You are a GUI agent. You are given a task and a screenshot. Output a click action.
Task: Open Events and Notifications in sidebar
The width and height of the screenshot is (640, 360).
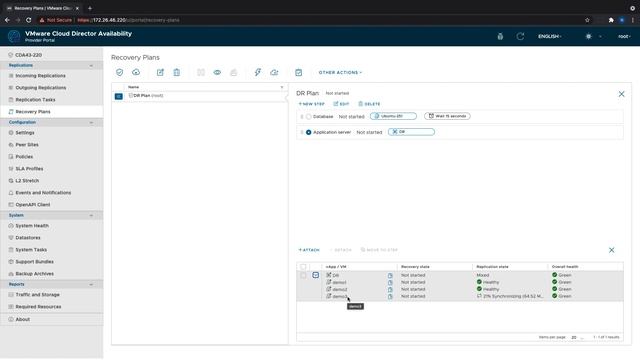(x=43, y=192)
